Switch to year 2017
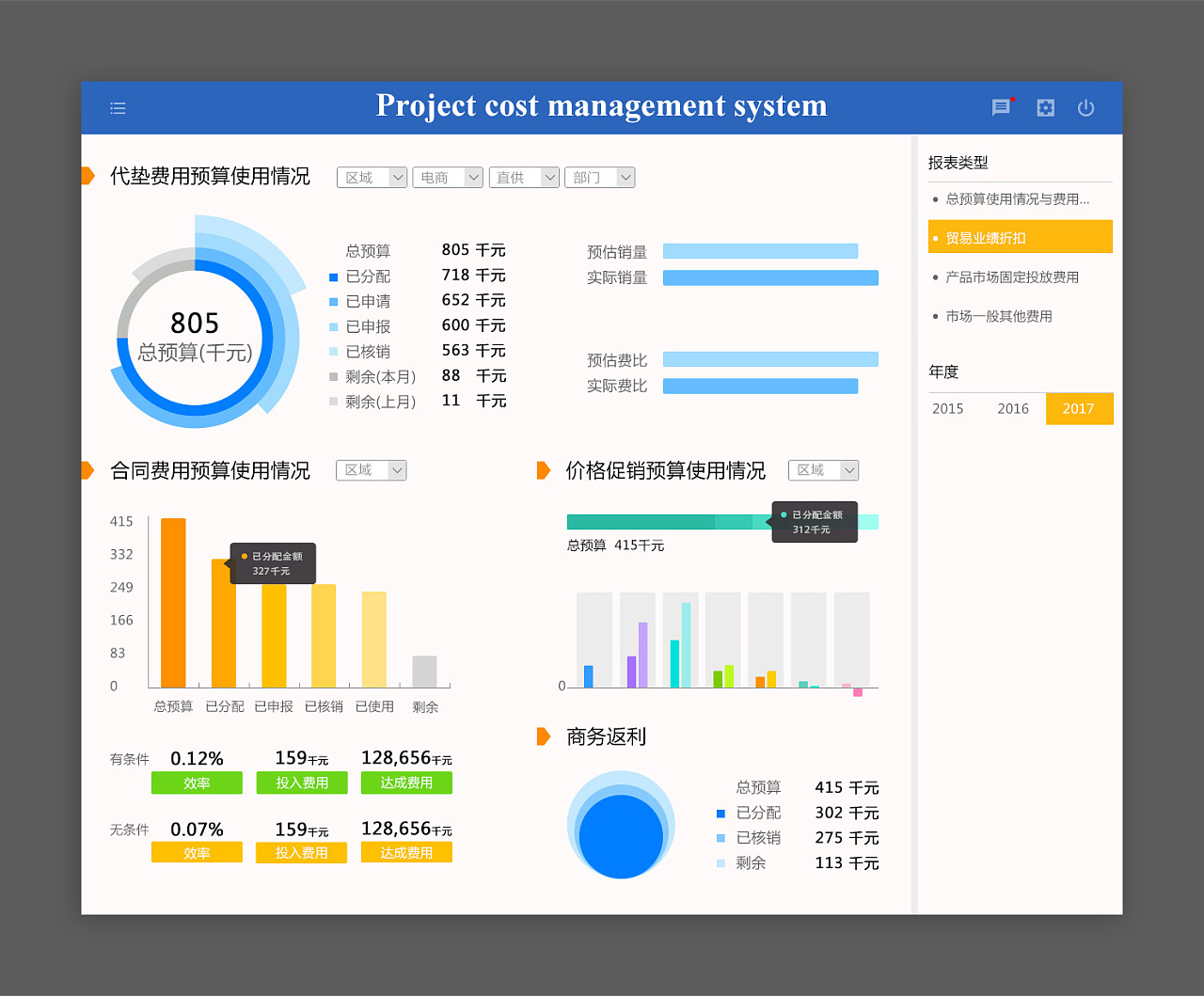The width and height of the screenshot is (1204, 996). (x=1079, y=409)
